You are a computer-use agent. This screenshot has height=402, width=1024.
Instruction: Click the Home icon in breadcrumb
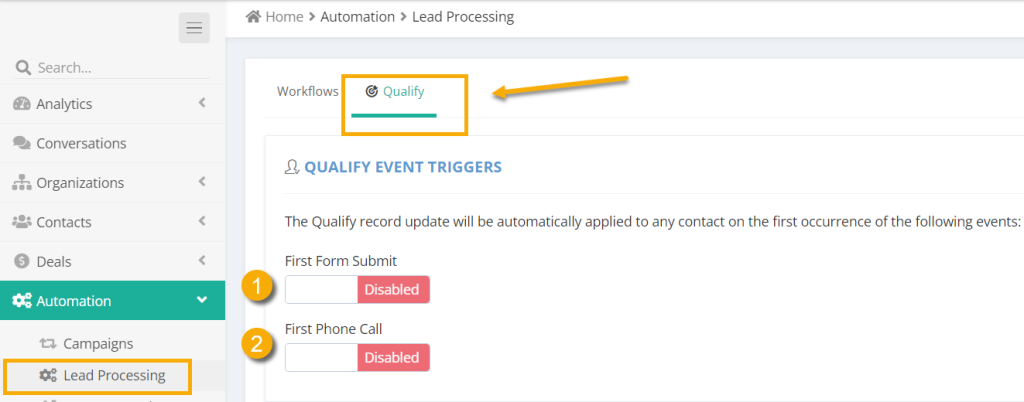click(253, 17)
